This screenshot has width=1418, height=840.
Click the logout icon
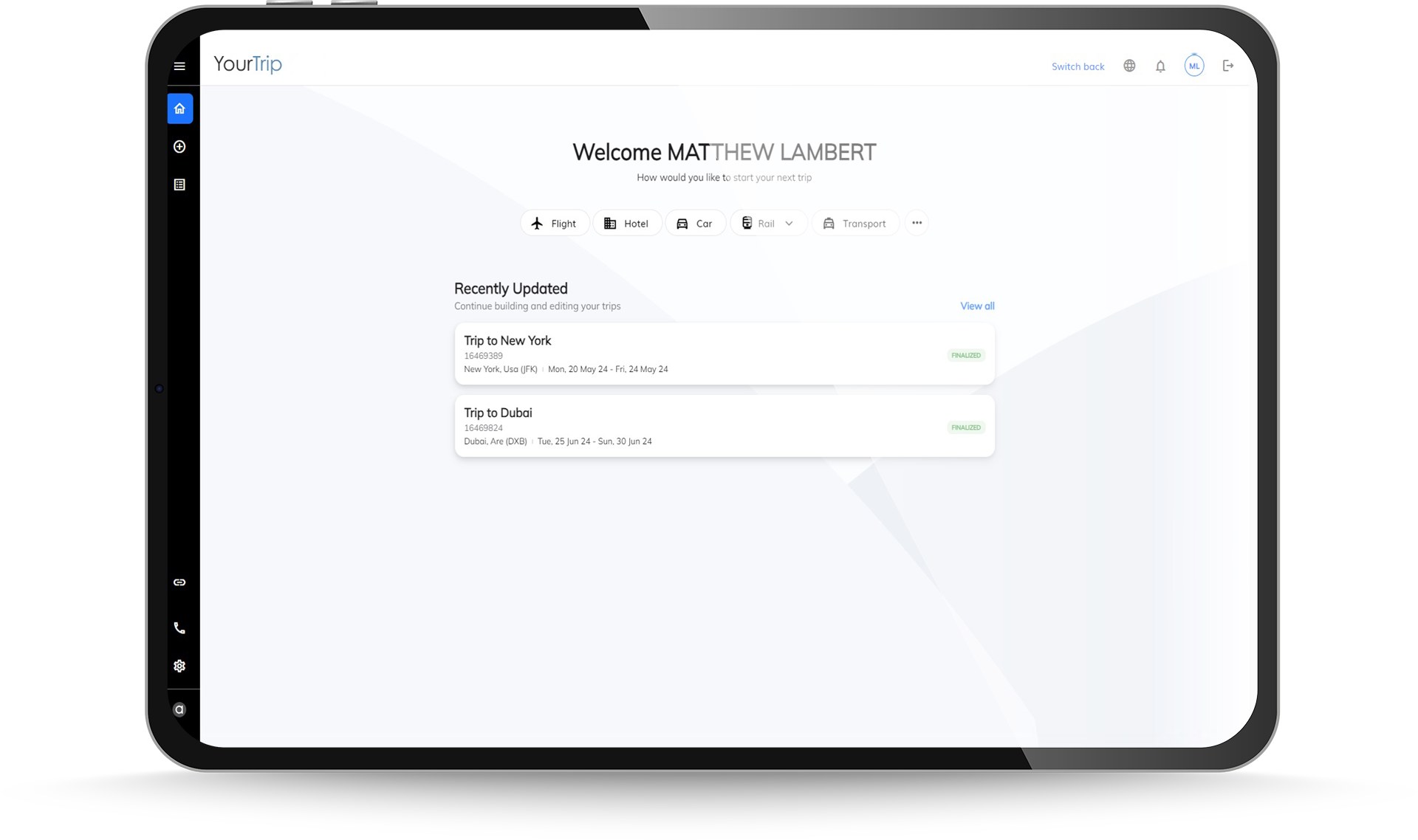tap(1227, 66)
